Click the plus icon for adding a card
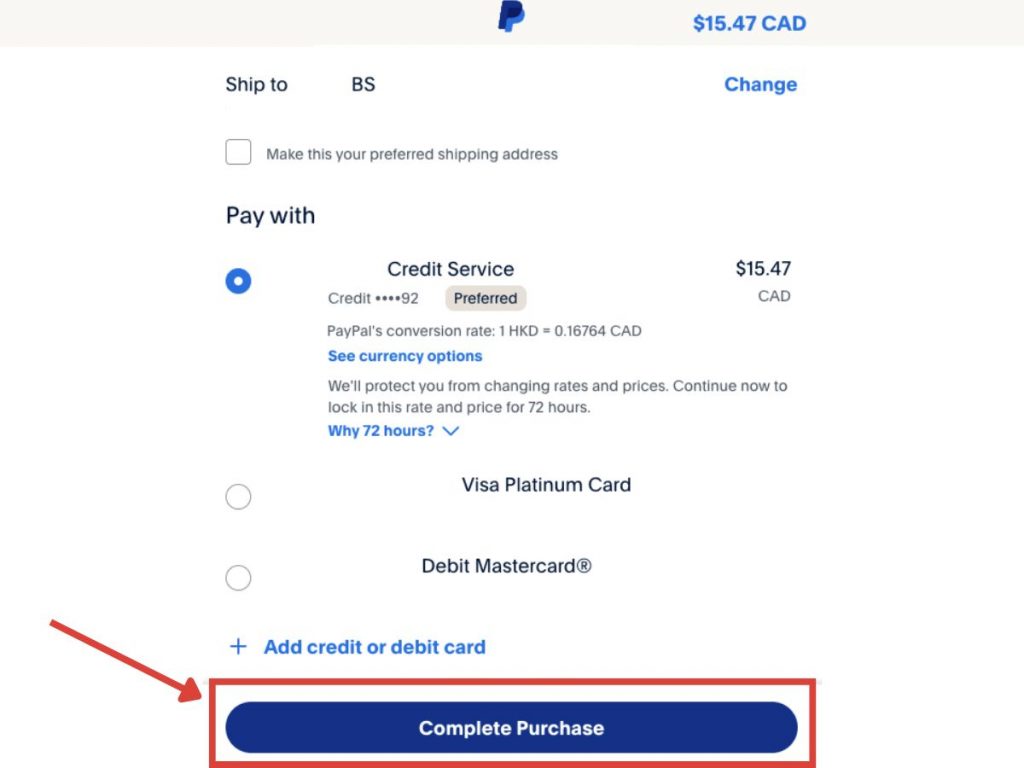Viewport: 1024px width, 768px height. (x=238, y=647)
